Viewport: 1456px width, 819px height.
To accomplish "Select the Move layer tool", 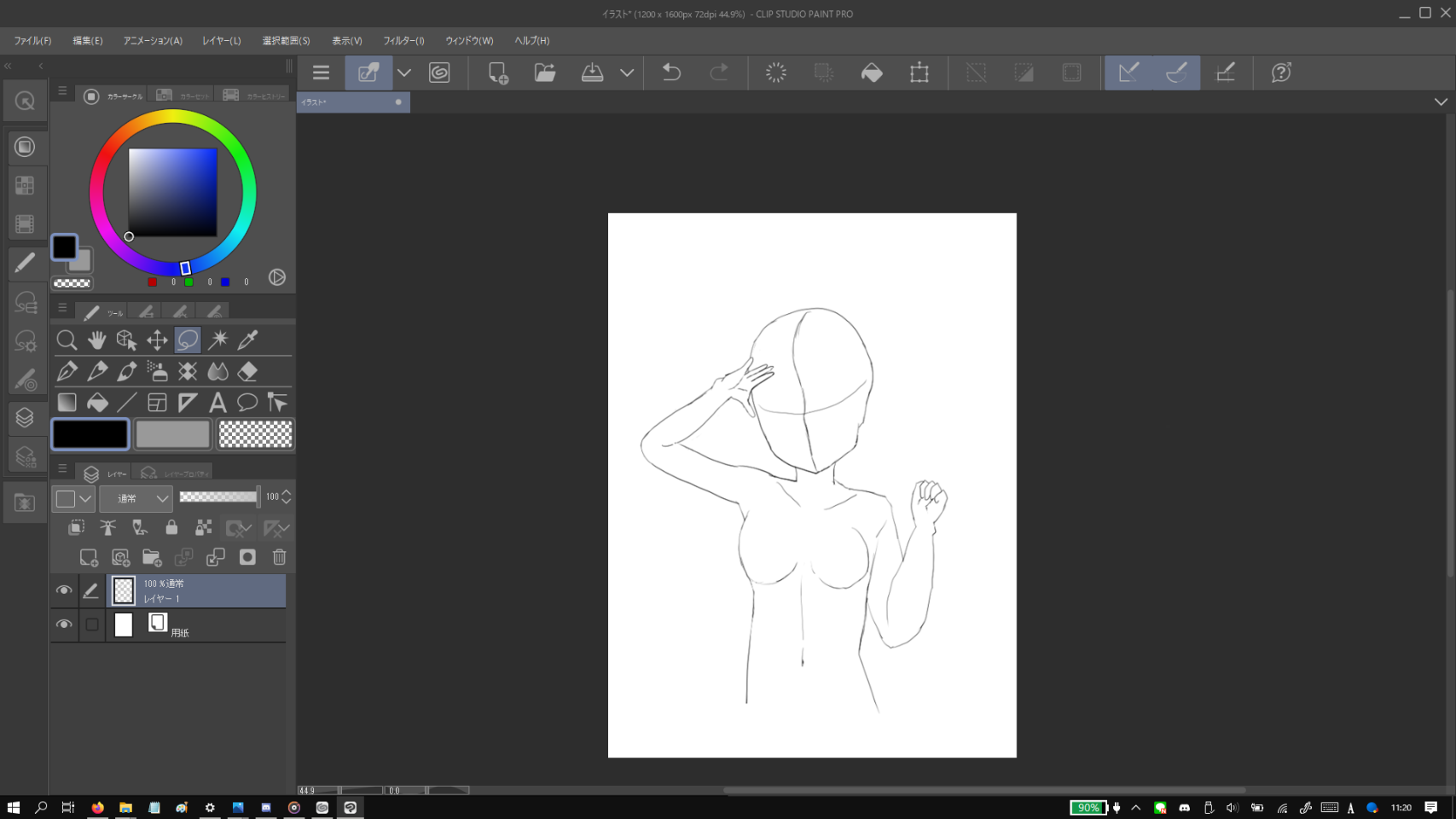I will (157, 340).
